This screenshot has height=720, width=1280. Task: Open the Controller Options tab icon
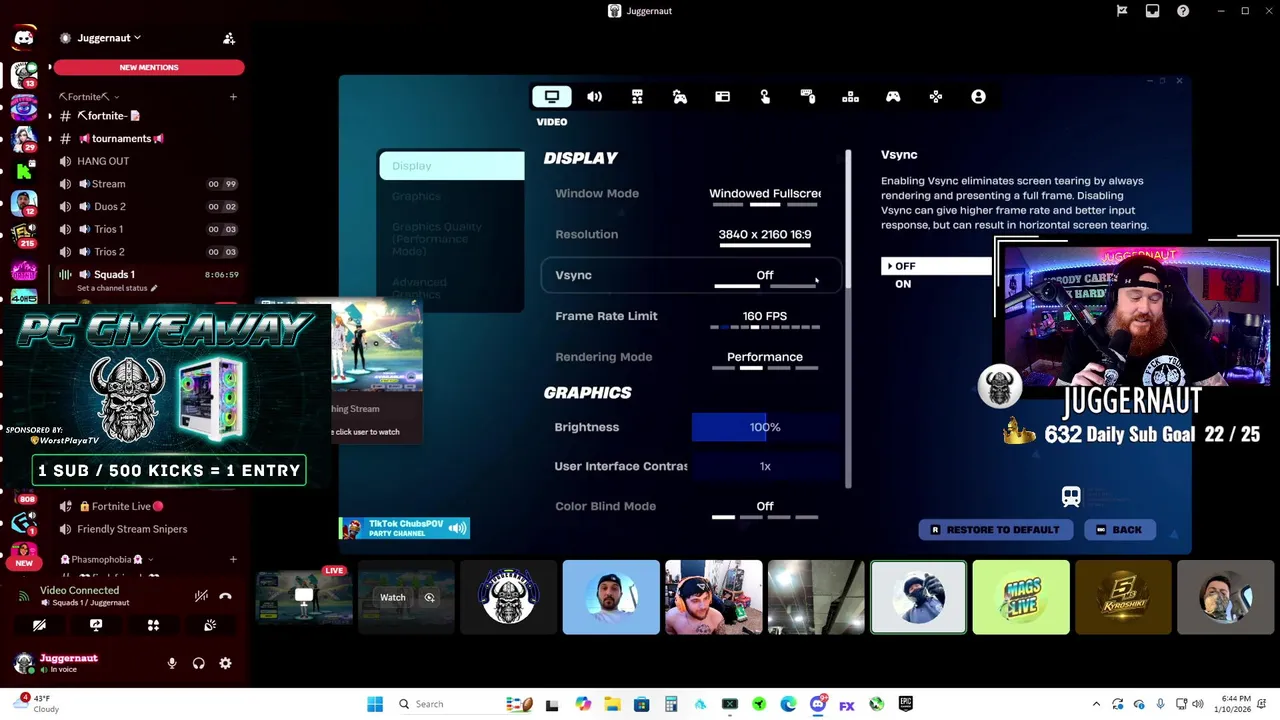click(x=936, y=97)
